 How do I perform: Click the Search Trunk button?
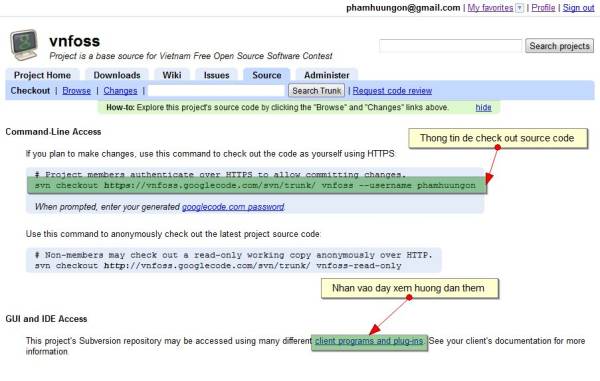[316, 91]
